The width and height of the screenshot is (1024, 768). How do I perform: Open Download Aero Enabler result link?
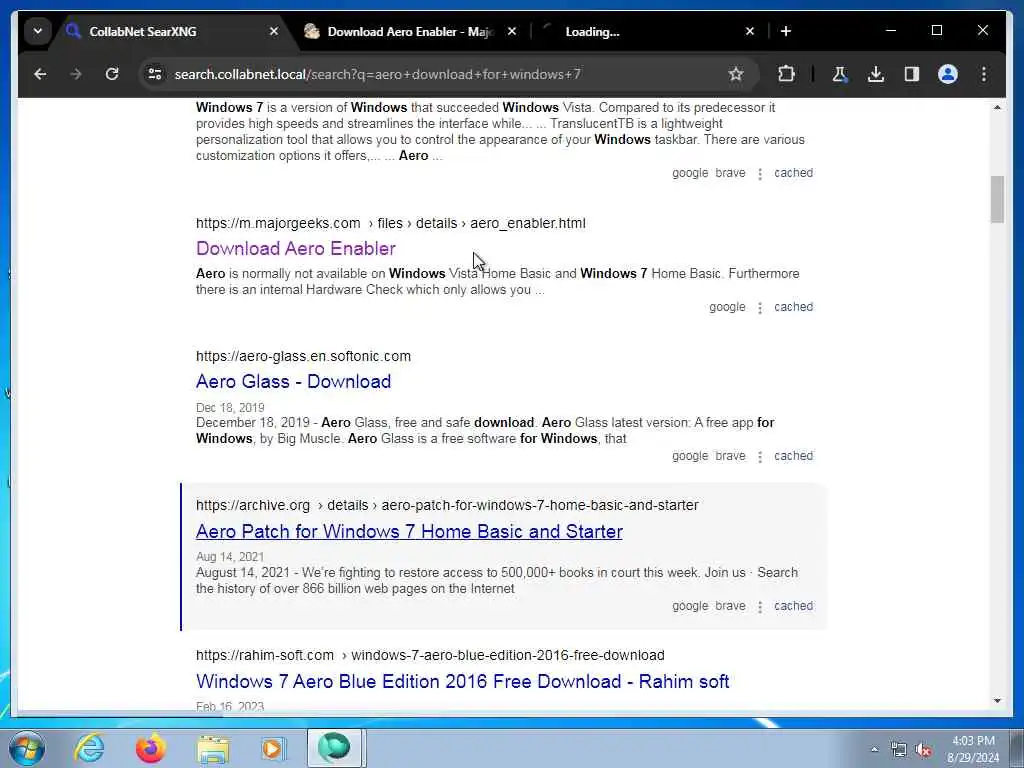[x=296, y=249]
